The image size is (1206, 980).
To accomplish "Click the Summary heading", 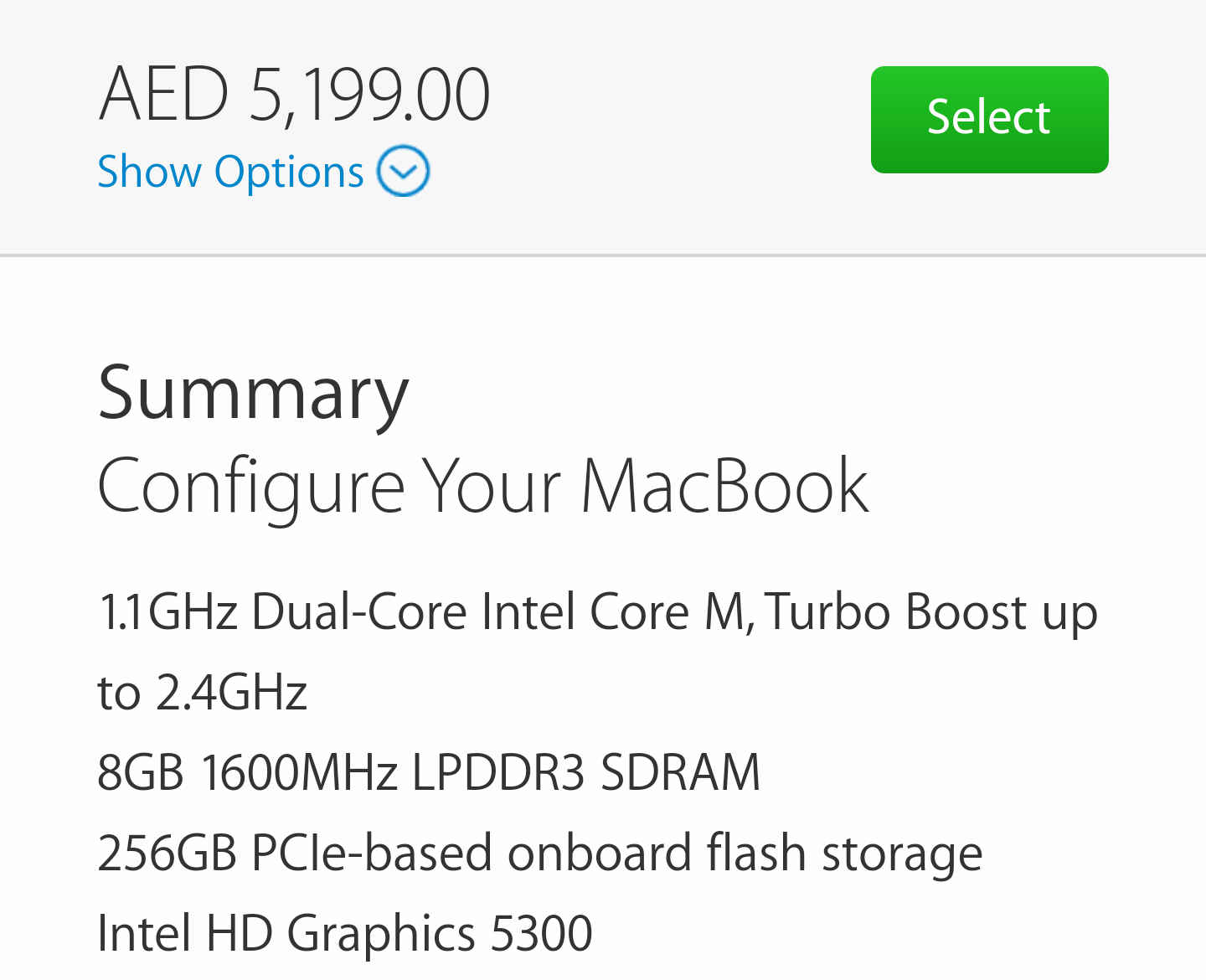I will pos(253,394).
